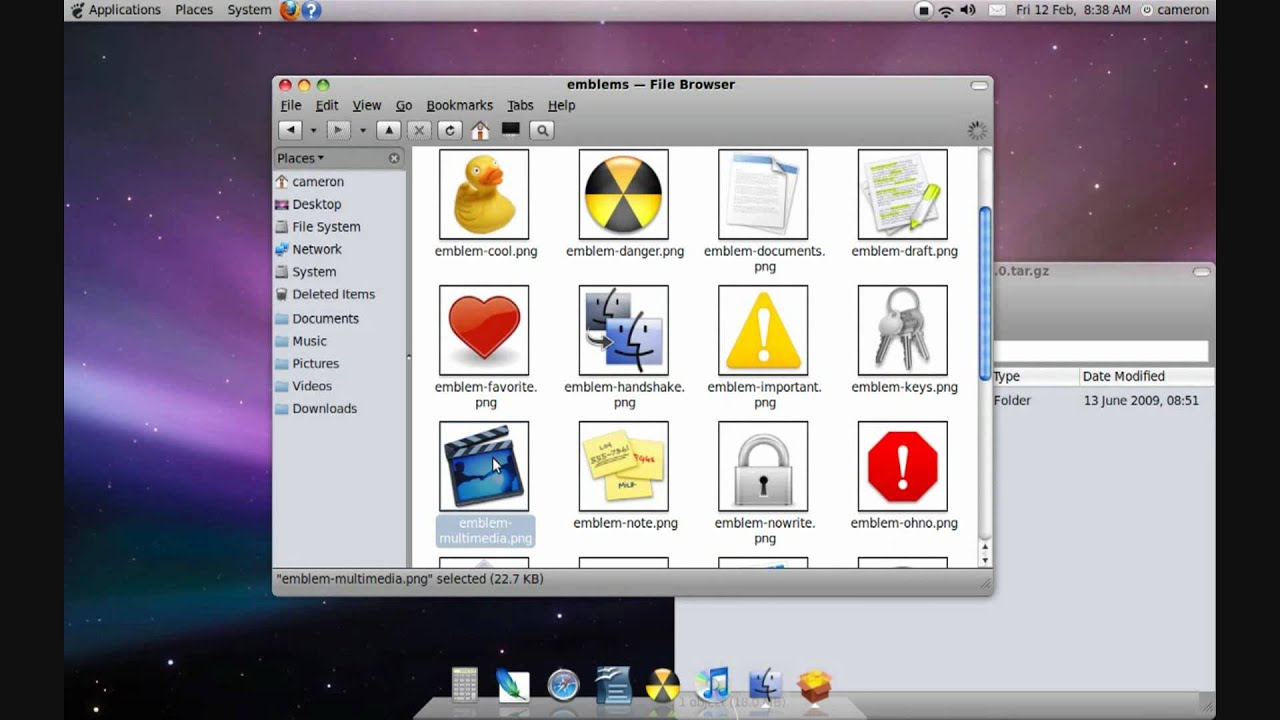Click the File Browser vertical scrollbar
Viewport: 1280px width, 720px height.
tap(985, 293)
